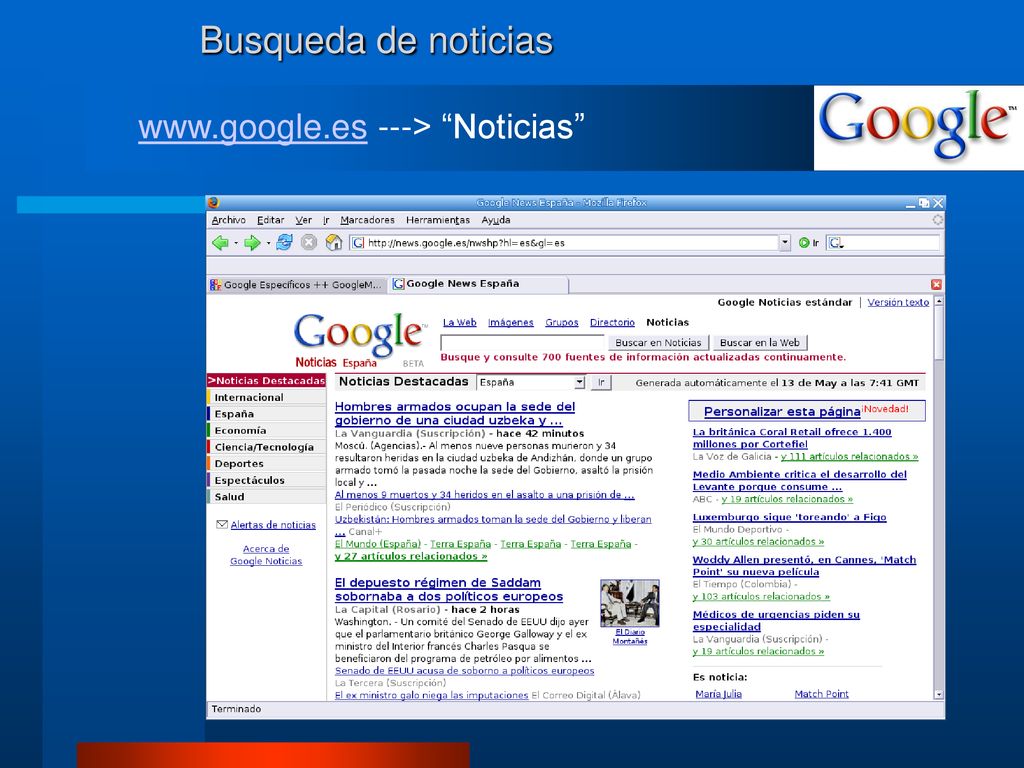
Task: Click the El Diario Montañés link under the photo
Action: tap(630, 637)
